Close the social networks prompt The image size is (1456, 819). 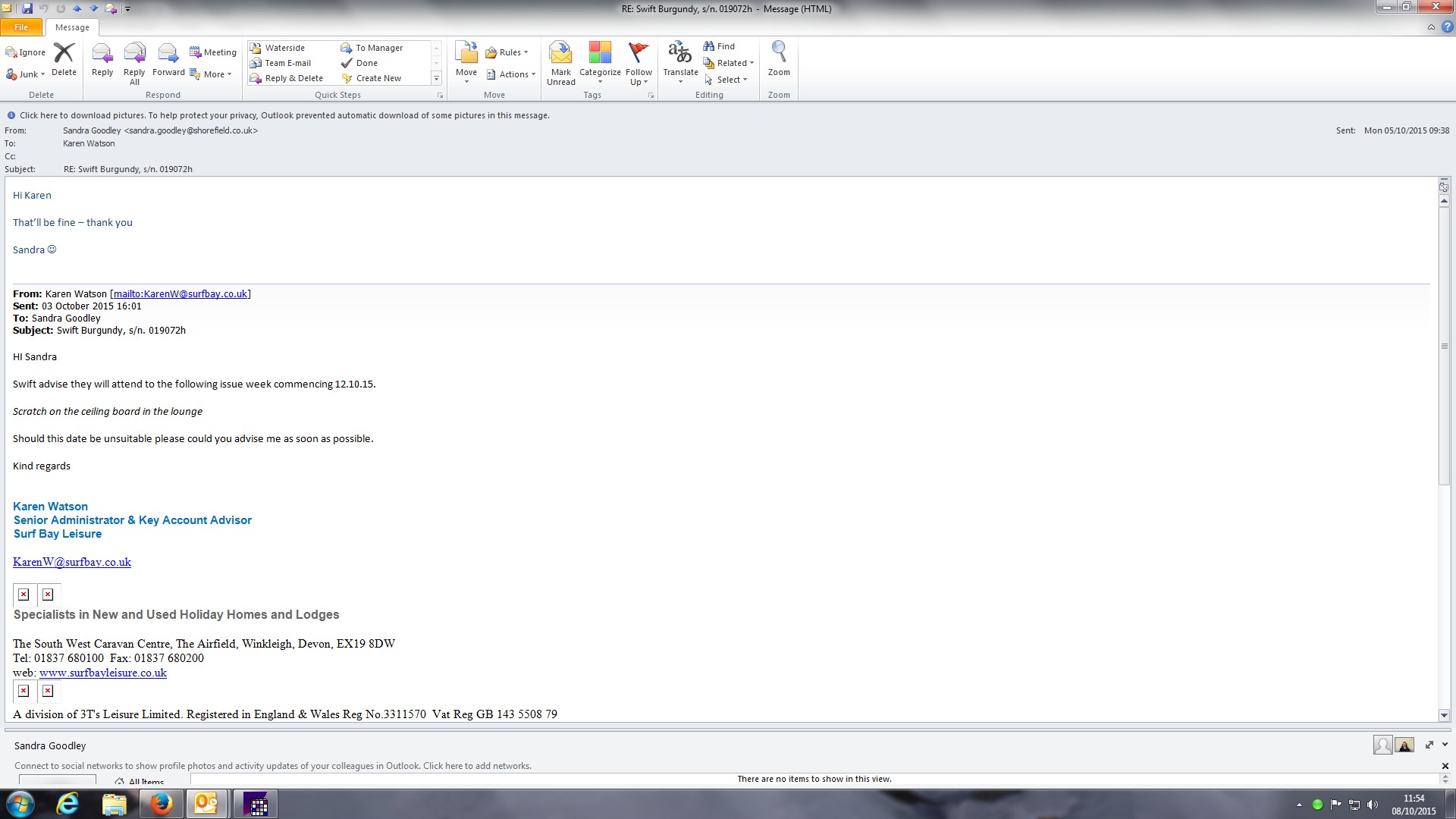(1445, 766)
